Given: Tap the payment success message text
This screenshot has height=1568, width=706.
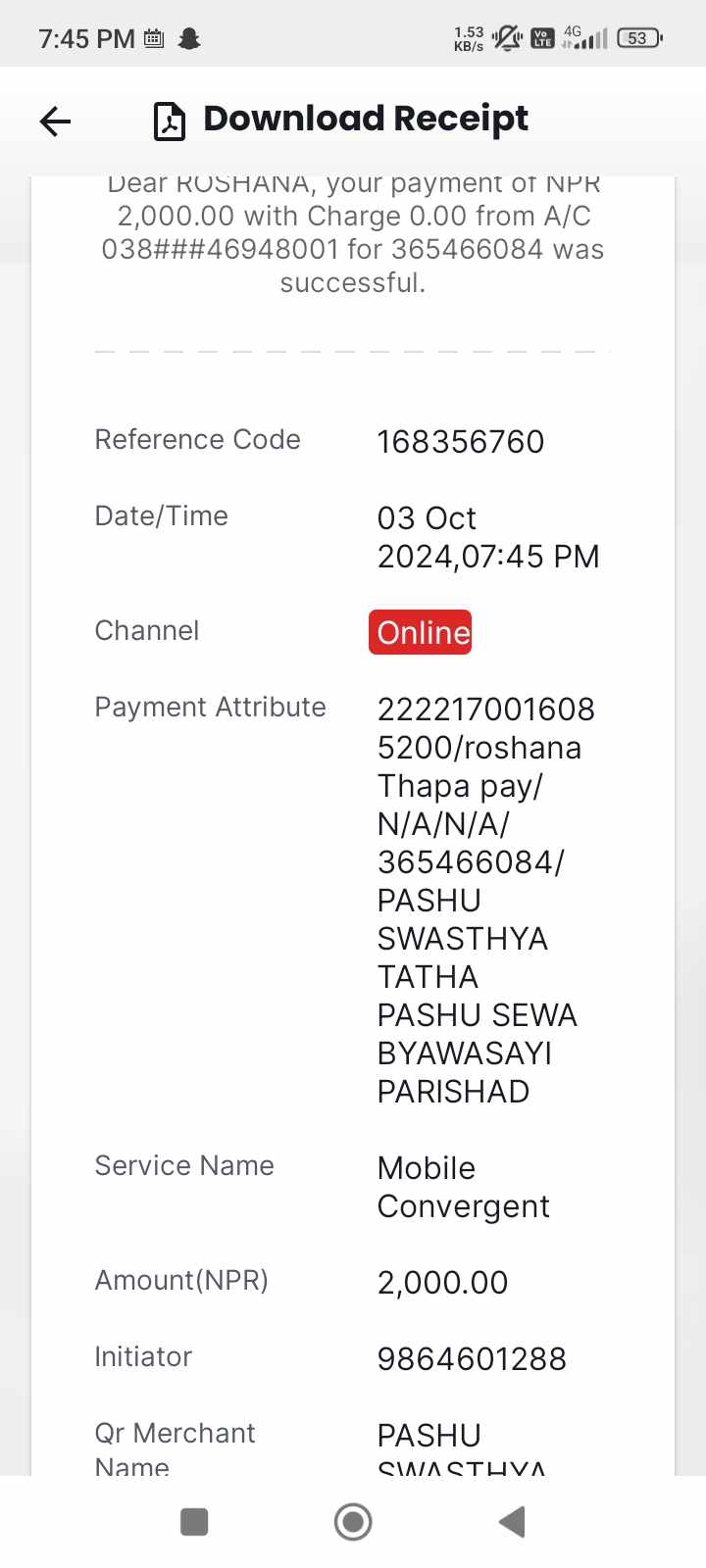Looking at the screenshot, I should pyautogui.click(x=353, y=233).
